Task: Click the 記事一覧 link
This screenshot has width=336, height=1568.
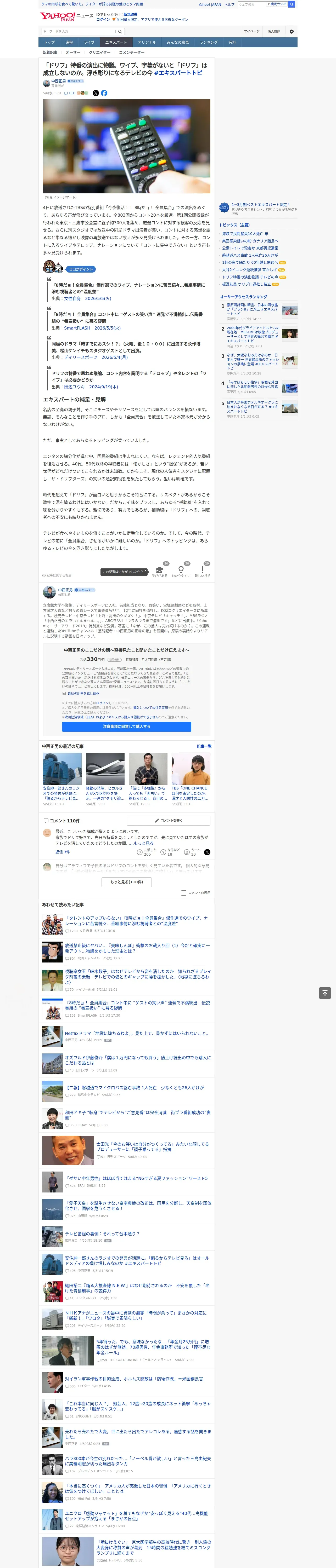Action: 204,746
